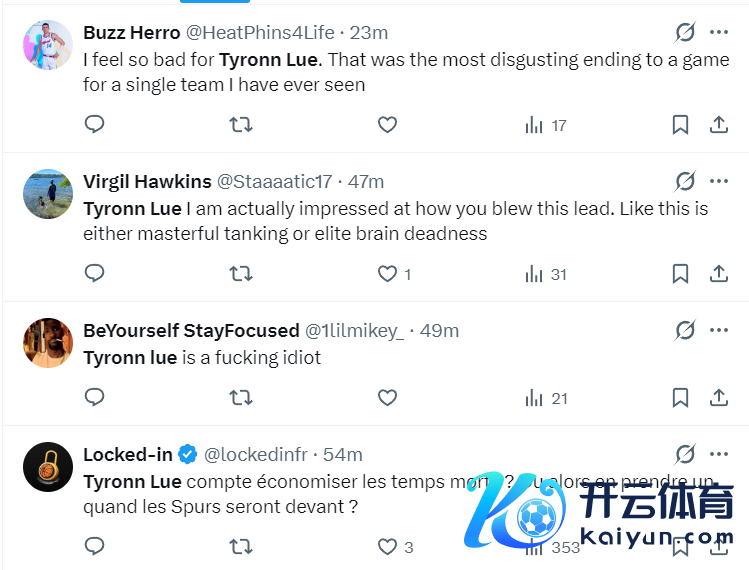Retweet BeYourself StayFocused's tweet

pos(241,398)
